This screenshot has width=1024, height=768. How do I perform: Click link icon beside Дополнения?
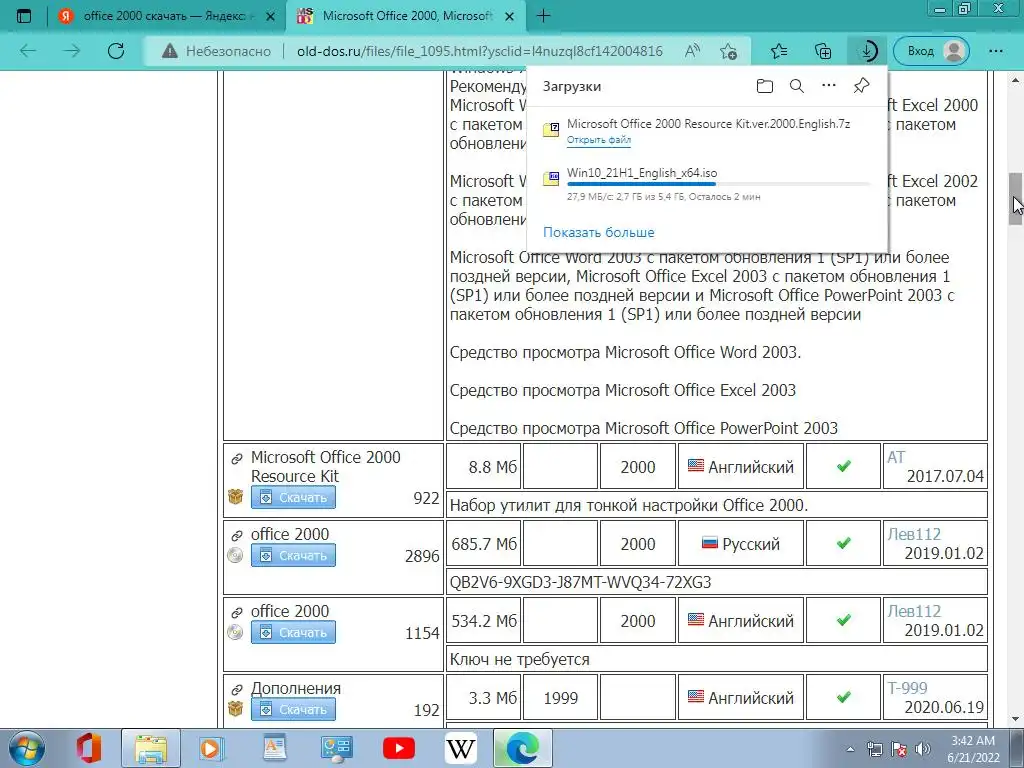(236, 690)
